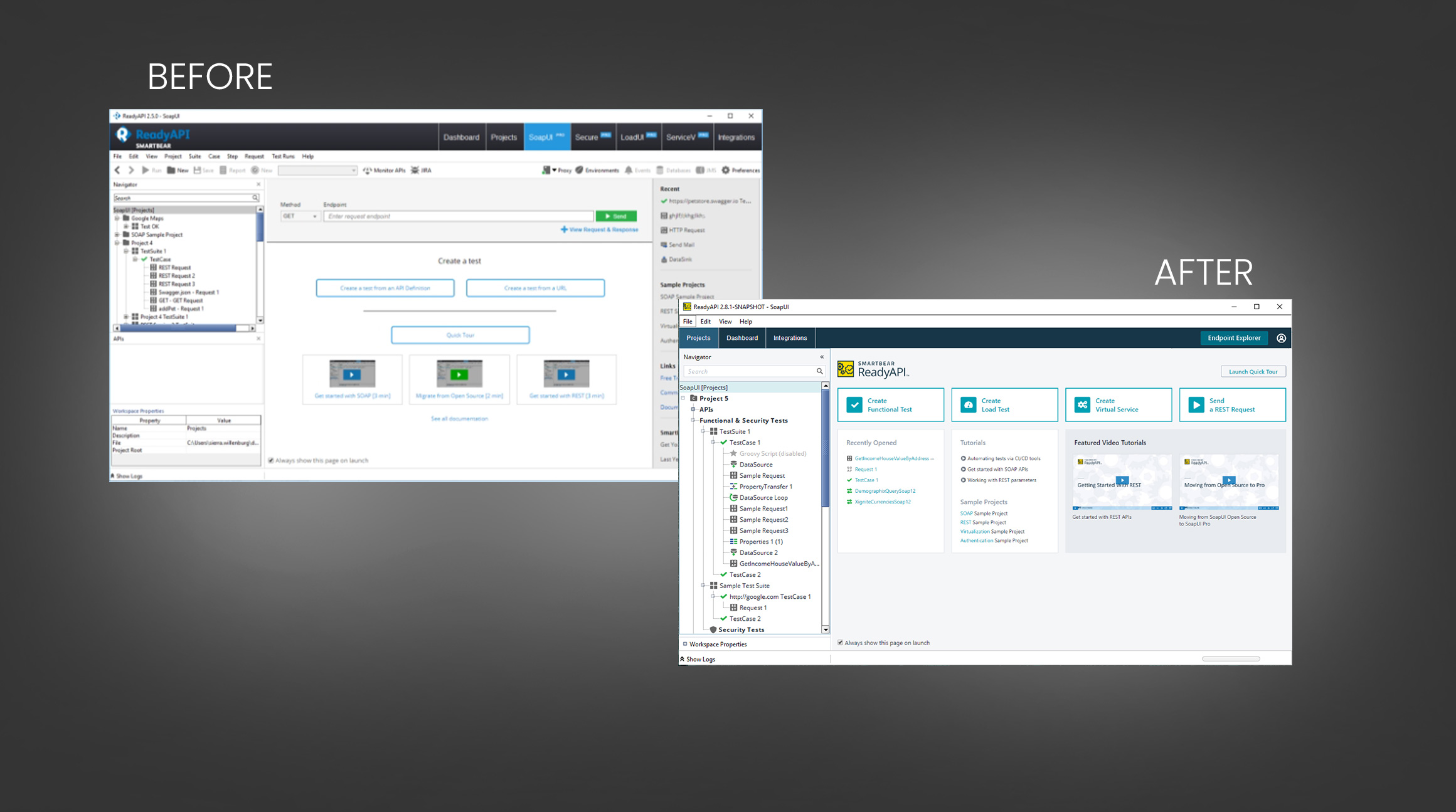Image resolution: width=1456 pixels, height=812 pixels.
Task: Open the user profile icon in AFTER window
Action: tap(1281, 338)
